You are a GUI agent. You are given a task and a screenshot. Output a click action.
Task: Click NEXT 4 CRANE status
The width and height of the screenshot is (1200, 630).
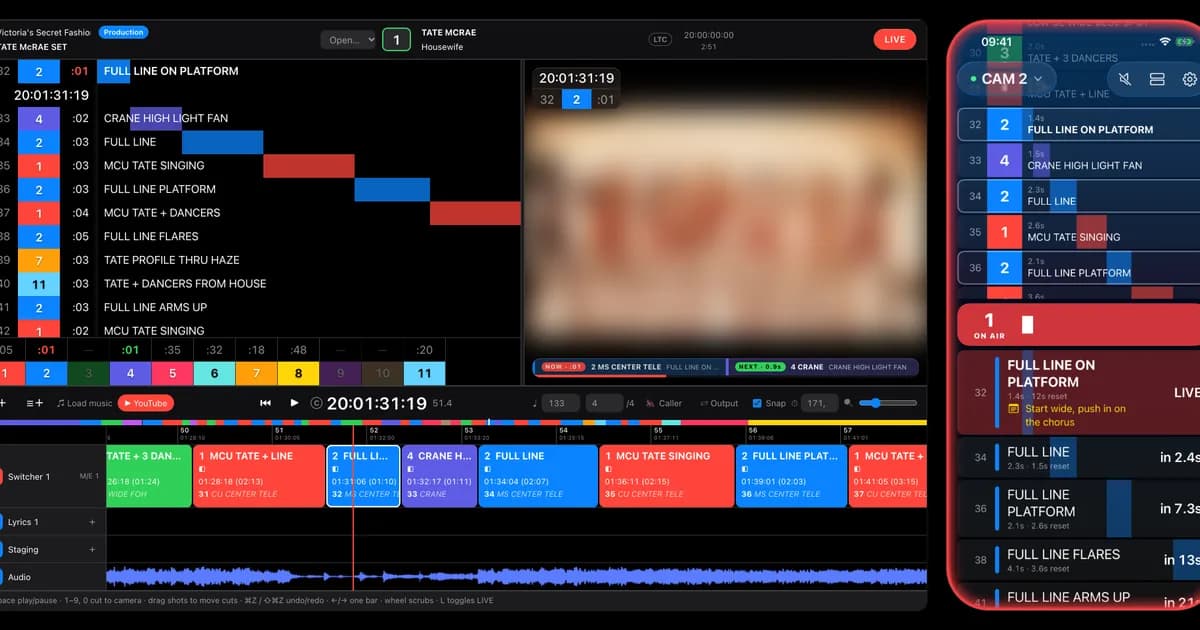823,367
